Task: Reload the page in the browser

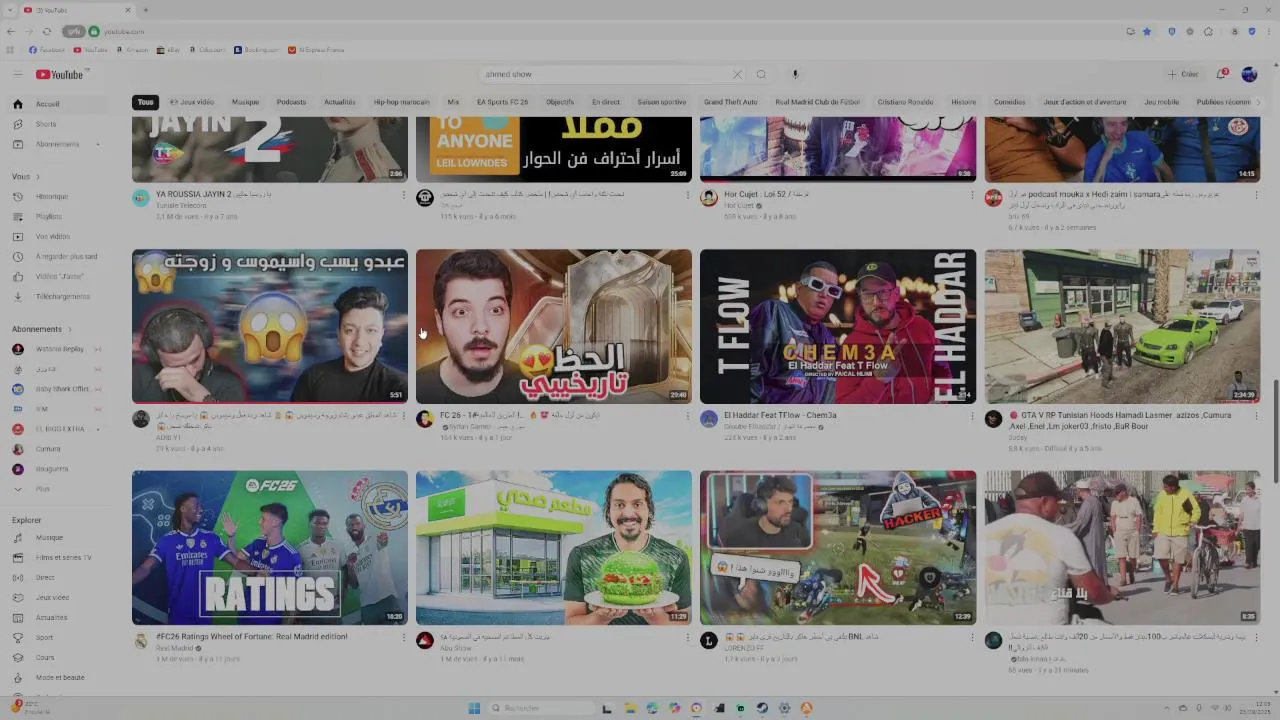Action: 46,31
